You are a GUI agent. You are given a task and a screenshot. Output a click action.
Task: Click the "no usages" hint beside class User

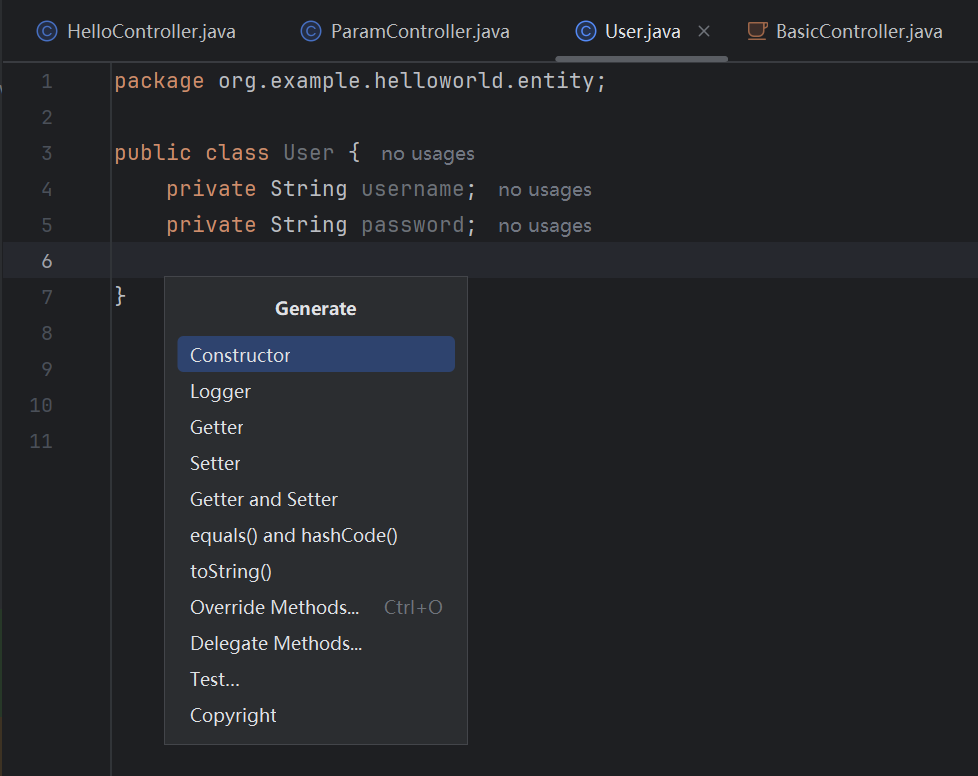428,154
